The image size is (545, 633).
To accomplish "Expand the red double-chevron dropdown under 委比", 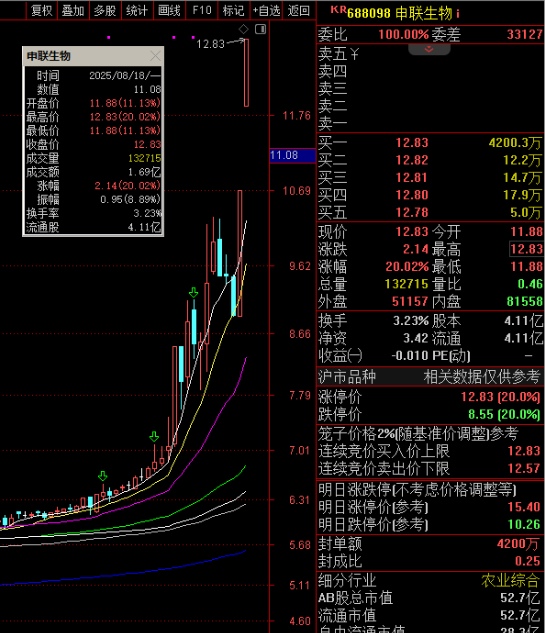I will point(429,49).
